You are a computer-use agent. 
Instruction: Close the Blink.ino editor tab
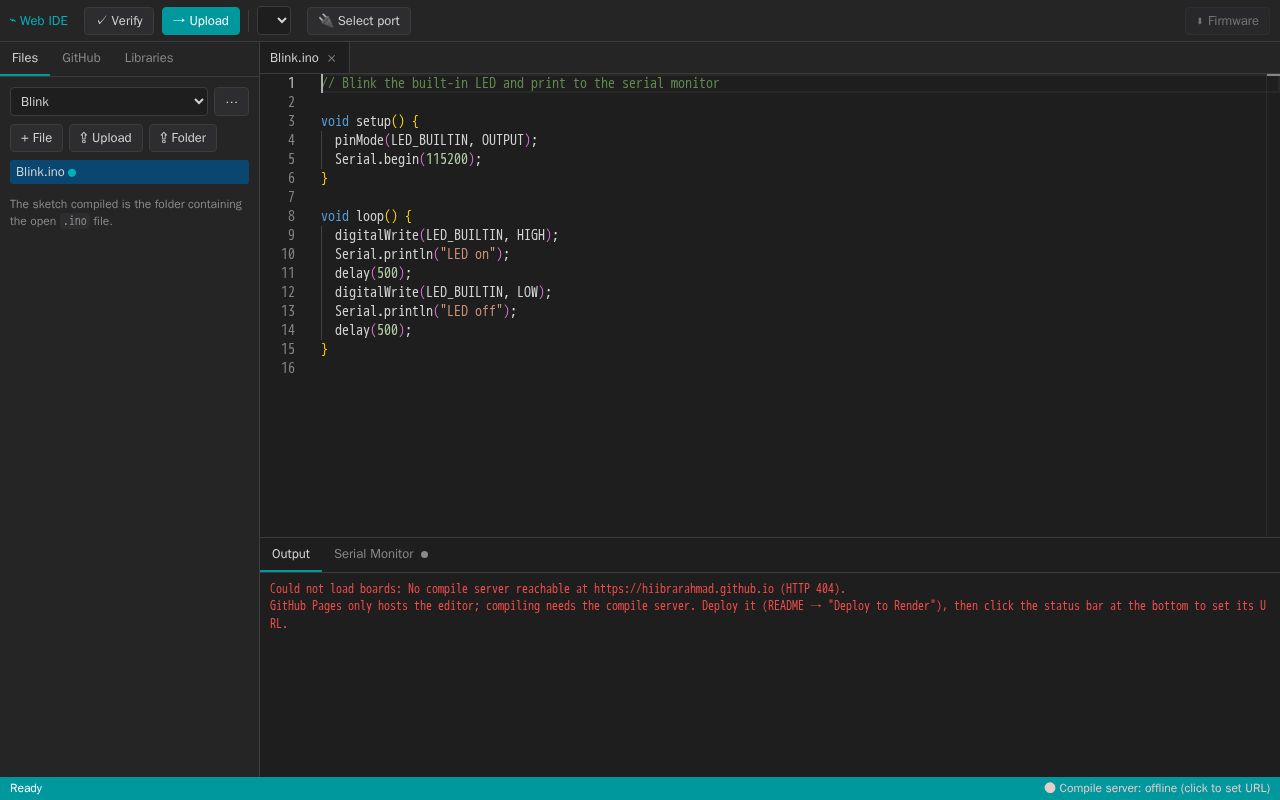pyautogui.click(x=332, y=59)
